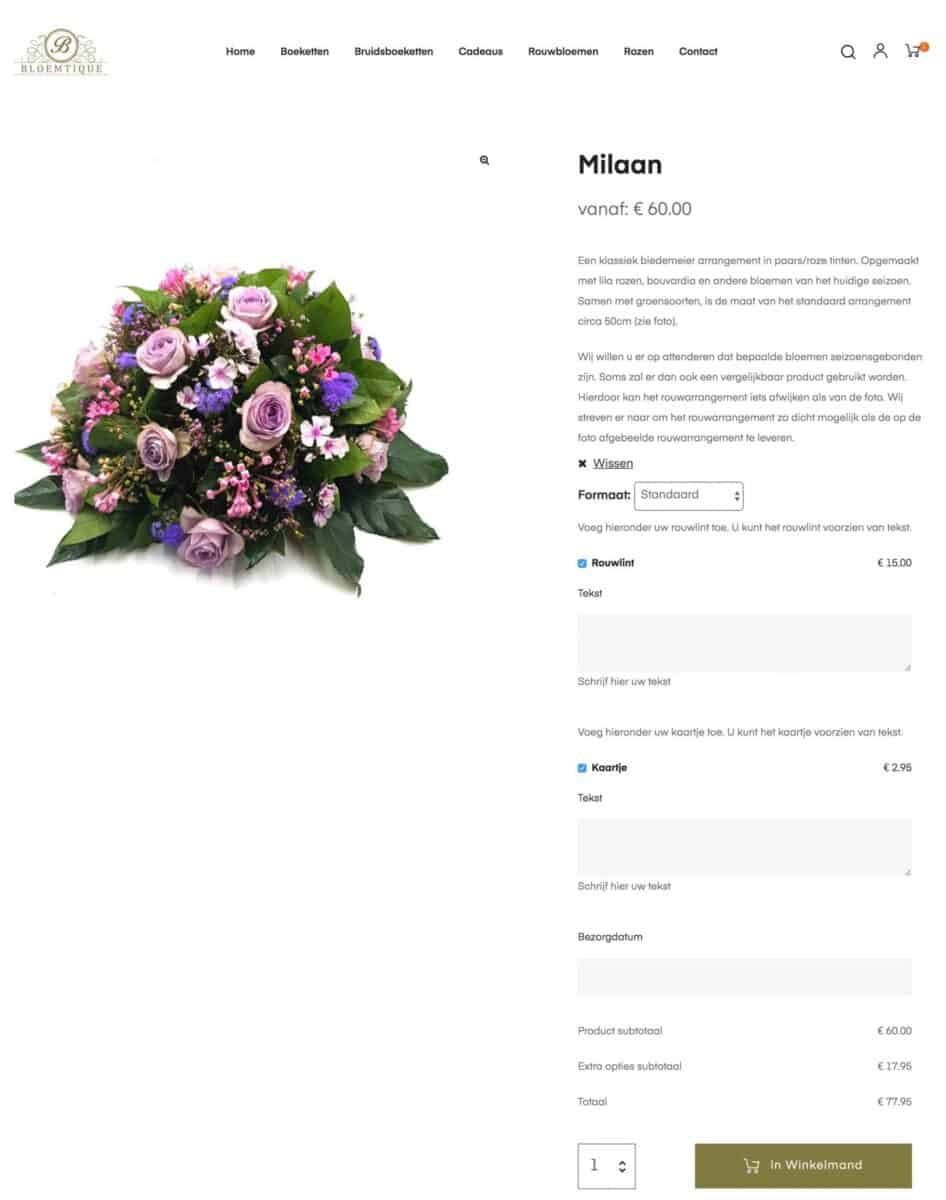Image resolution: width=946 pixels, height=1200 pixels.
Task: Click the Kaartje text area
Action: click(745, 848)
